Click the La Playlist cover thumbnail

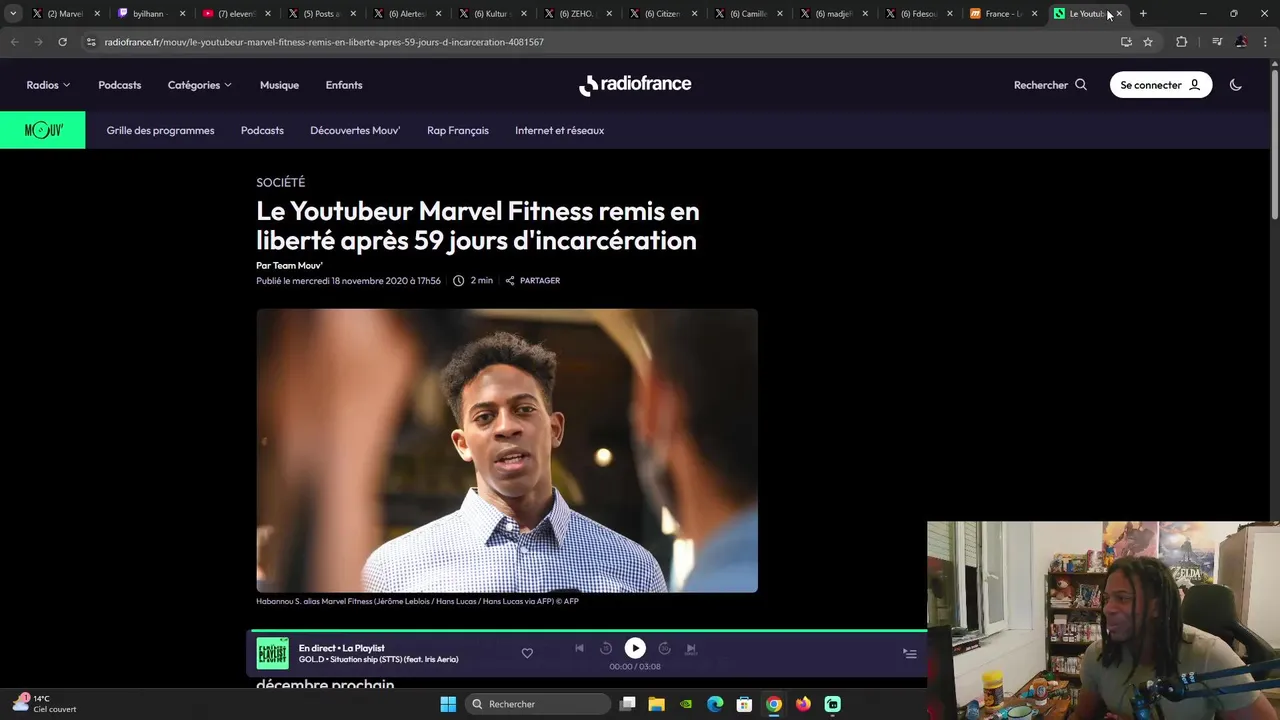[272, 653]
